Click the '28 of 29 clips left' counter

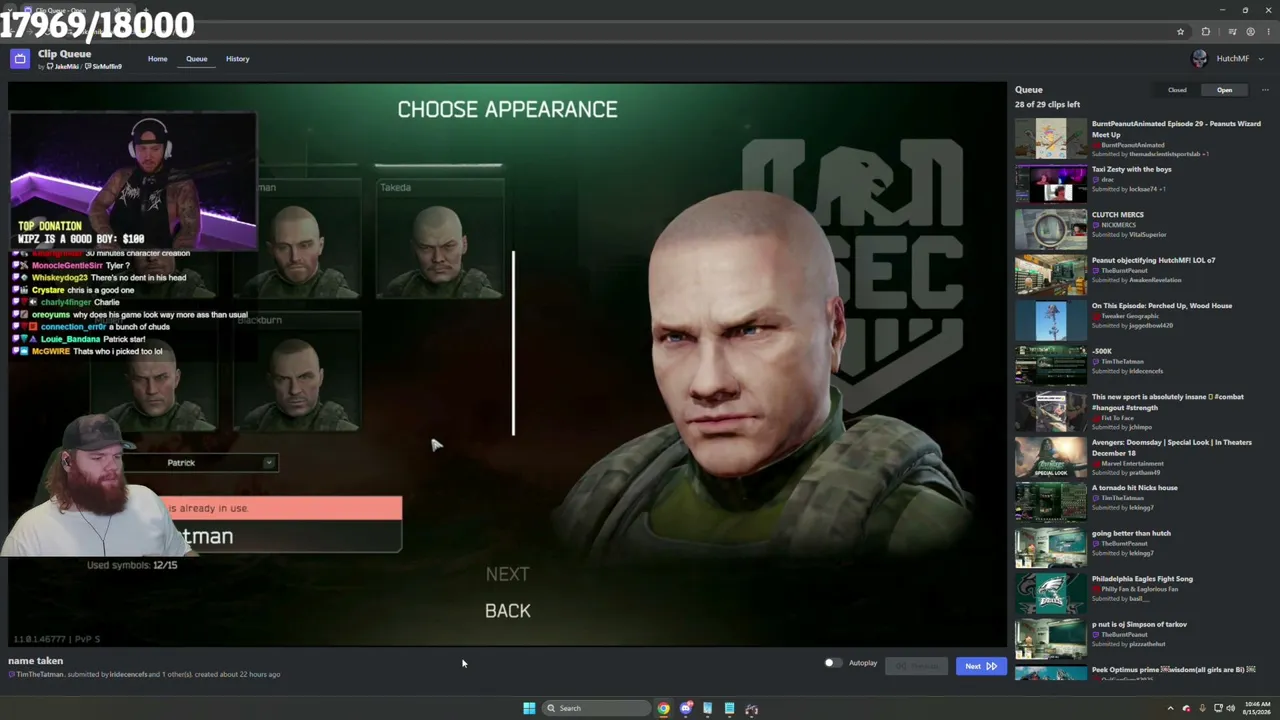click(1047, 104)
